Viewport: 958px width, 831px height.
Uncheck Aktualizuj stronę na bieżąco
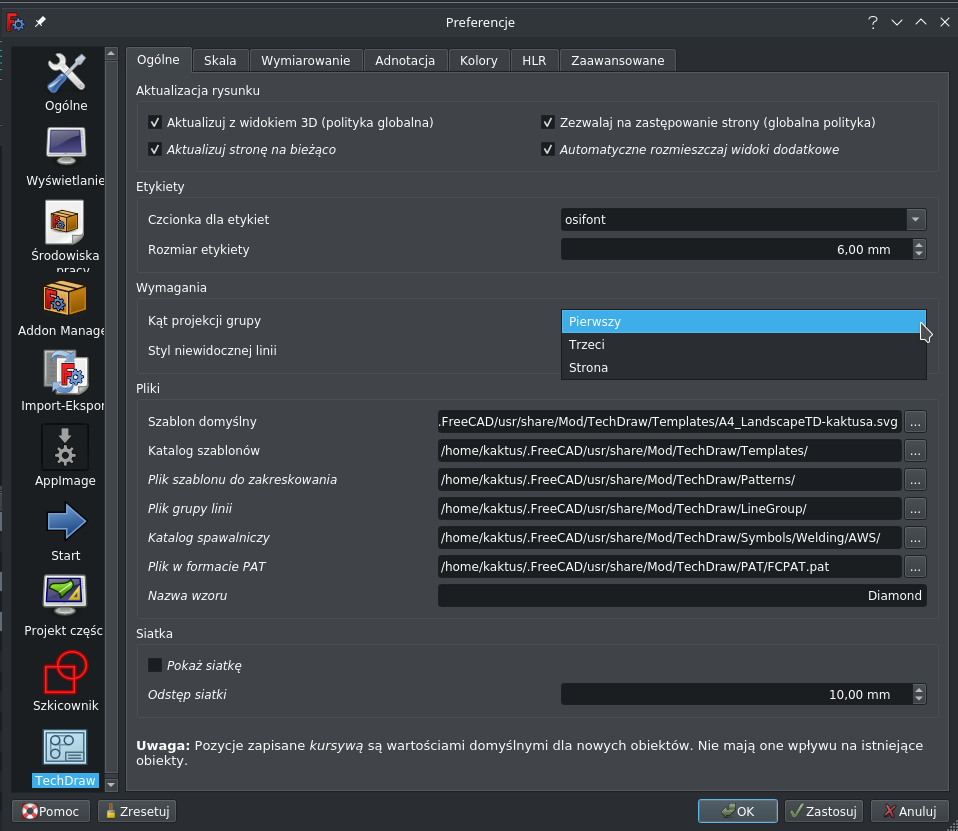tap(155, 150)
